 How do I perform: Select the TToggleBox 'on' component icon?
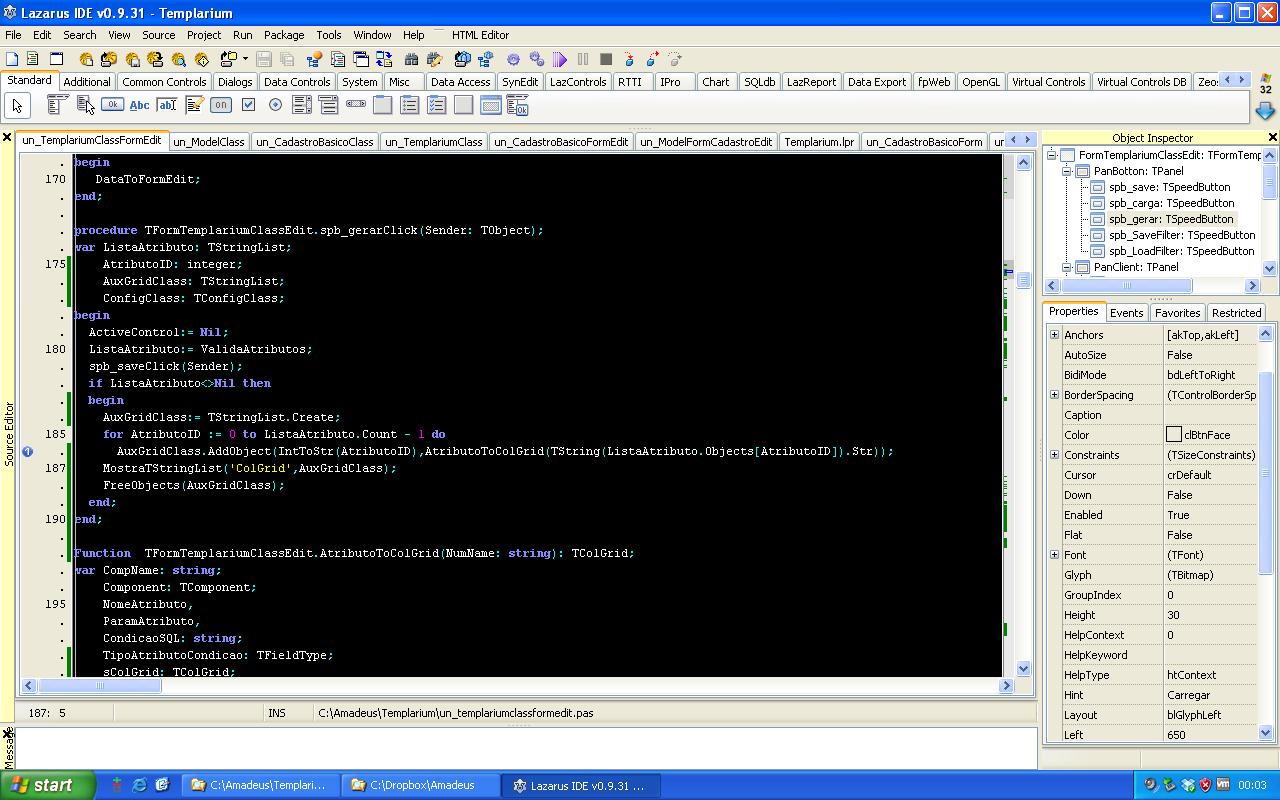[221, 104]
